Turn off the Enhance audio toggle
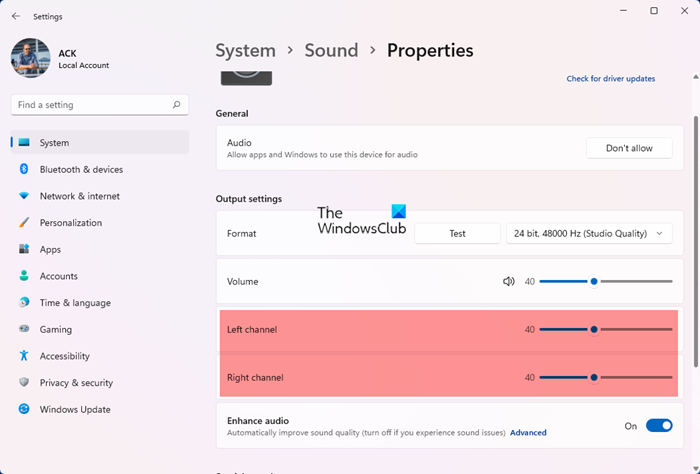 point(659,426)
